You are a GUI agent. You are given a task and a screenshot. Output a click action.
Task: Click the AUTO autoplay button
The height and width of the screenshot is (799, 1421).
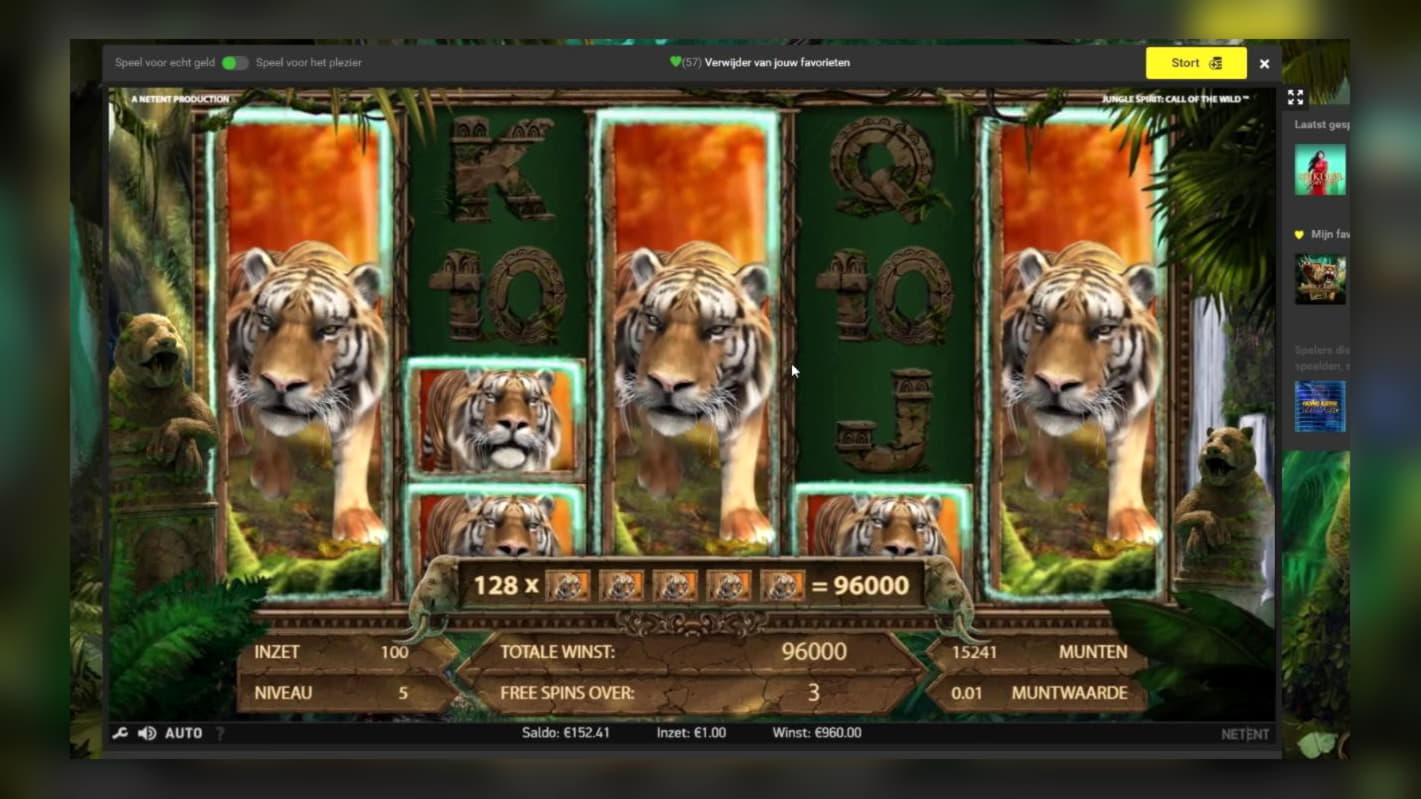click(x=183, y=733)
